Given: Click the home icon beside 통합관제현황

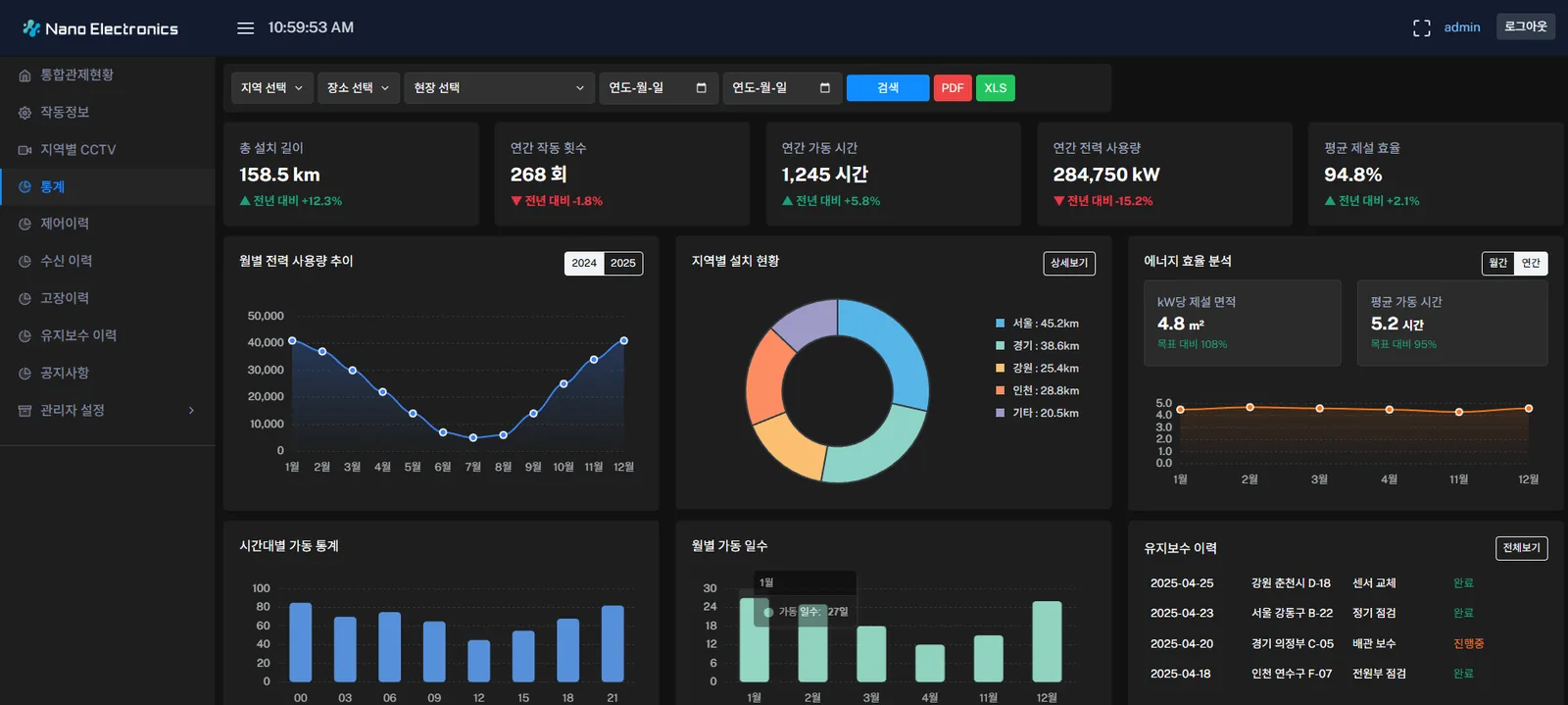Looking at the screenshot, I should 24,76.
